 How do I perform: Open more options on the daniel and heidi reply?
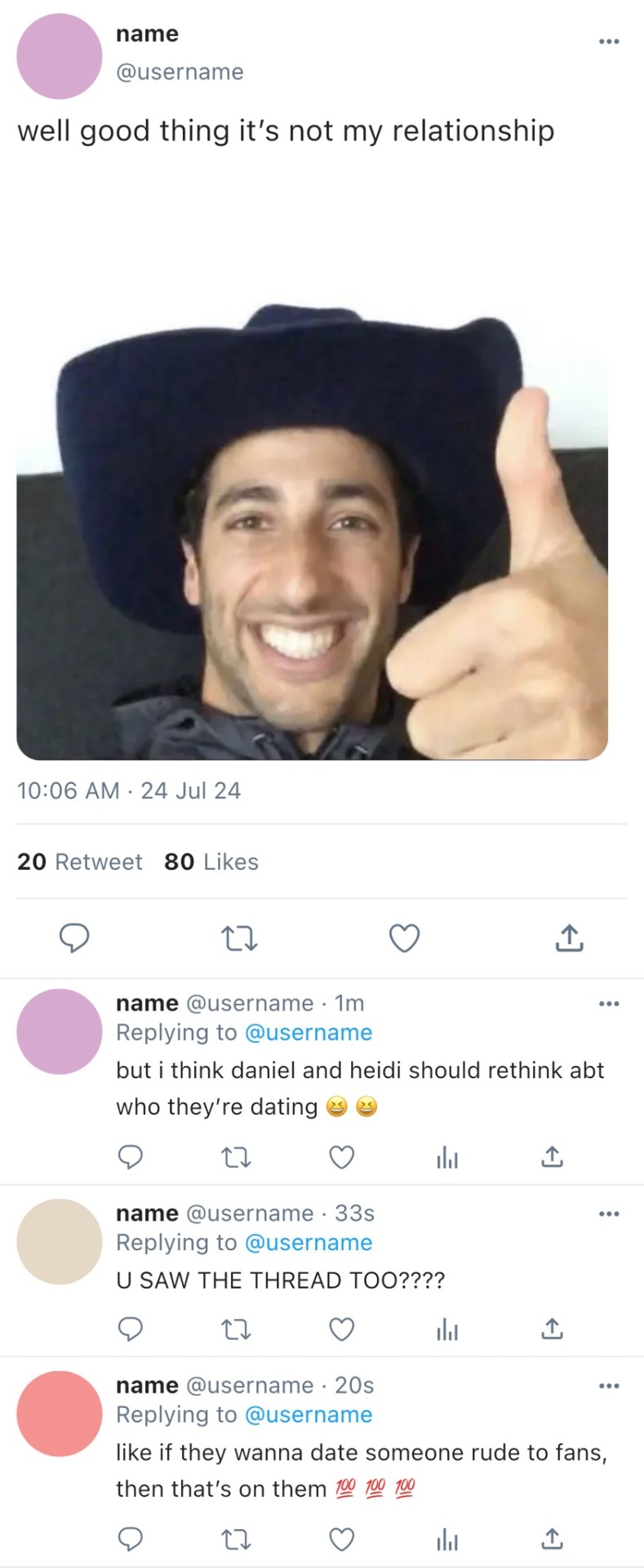(609, 1004)
